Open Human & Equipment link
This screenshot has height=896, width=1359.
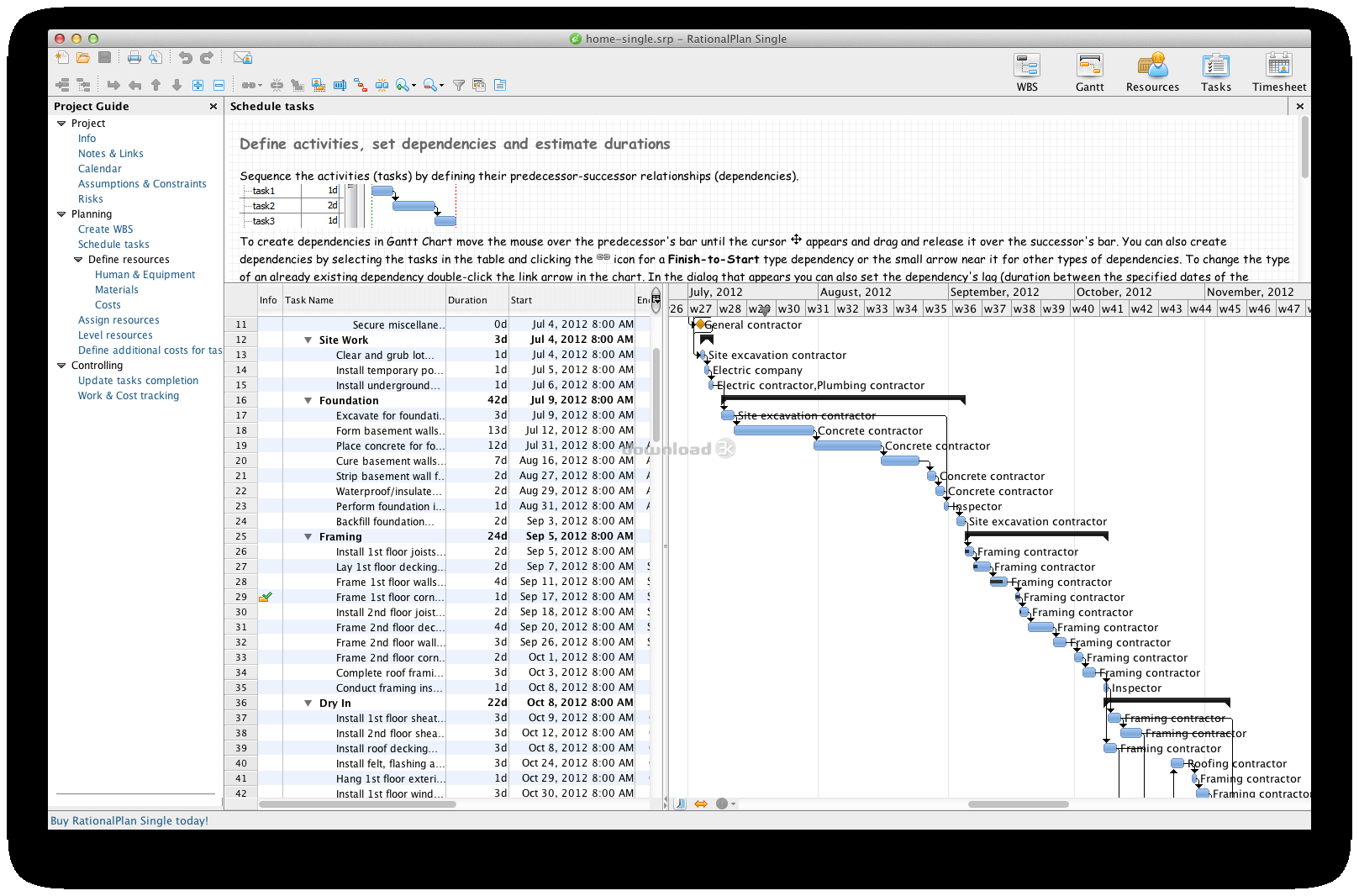click(x=145, y=275)
